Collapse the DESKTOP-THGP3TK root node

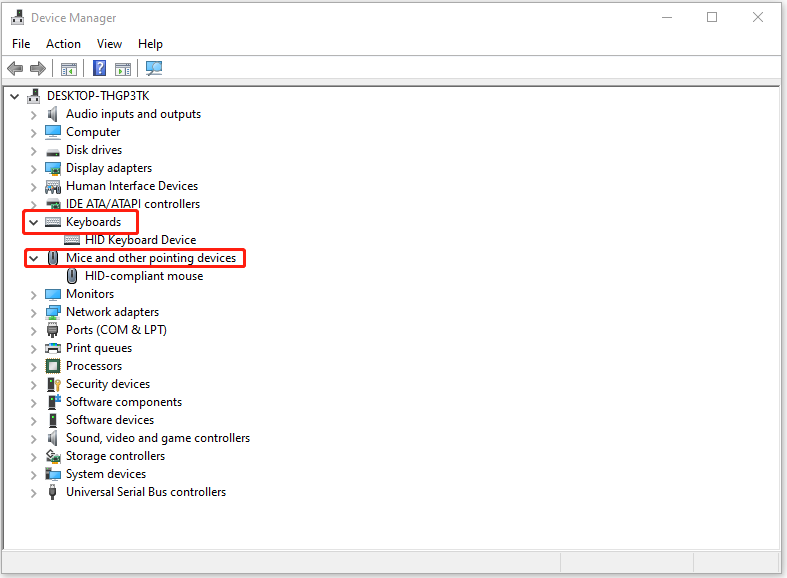pyautogui.click(x=14, y=96)
